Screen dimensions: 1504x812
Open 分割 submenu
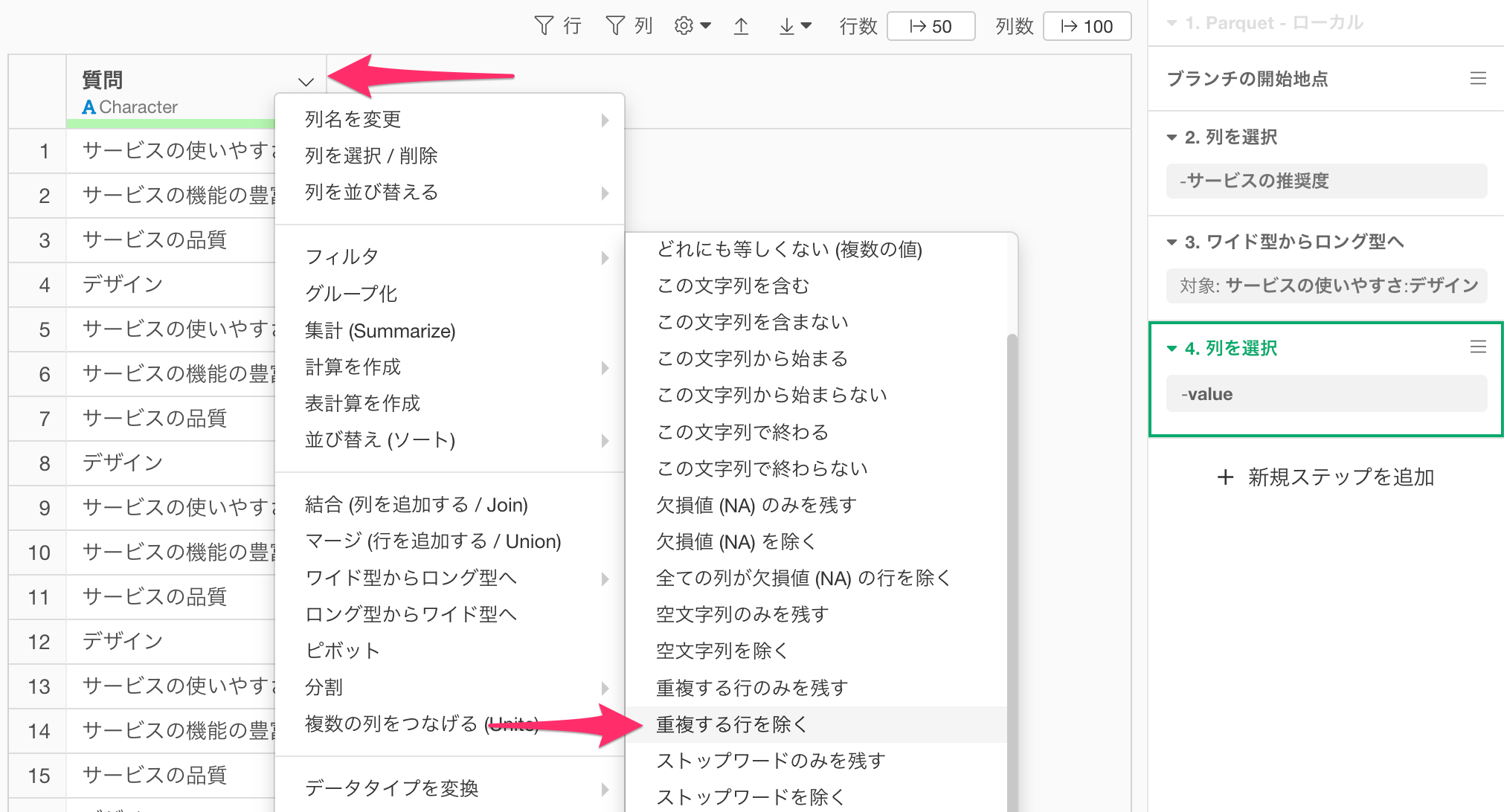point(449,687)
